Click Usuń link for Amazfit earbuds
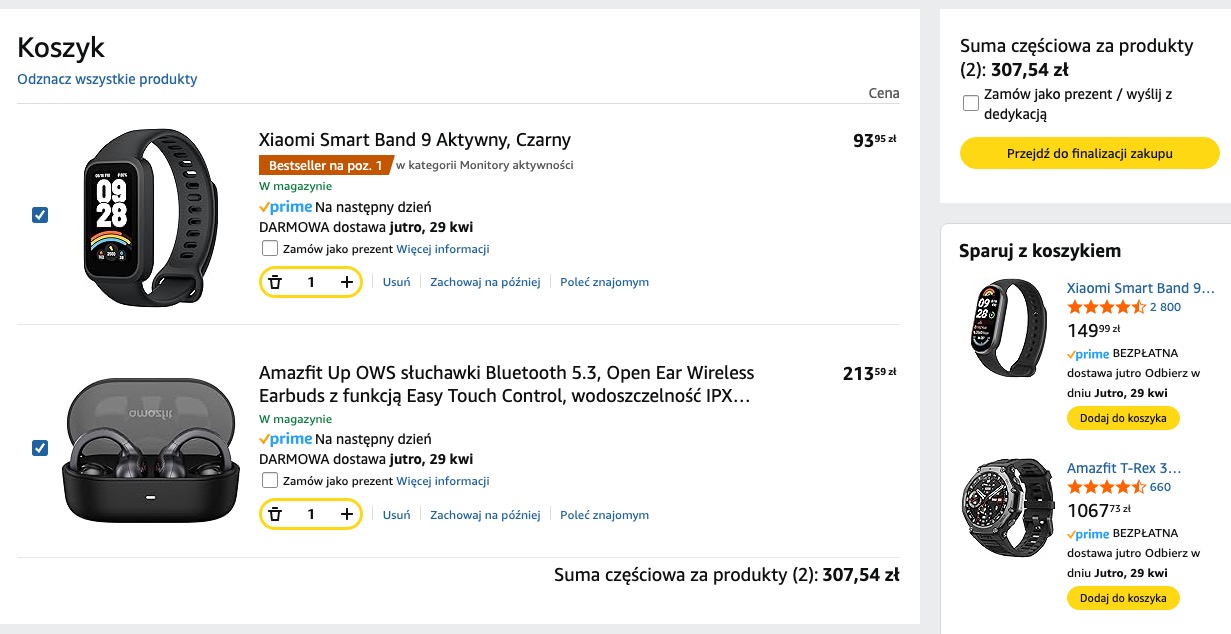 click(x=397, y=515)
